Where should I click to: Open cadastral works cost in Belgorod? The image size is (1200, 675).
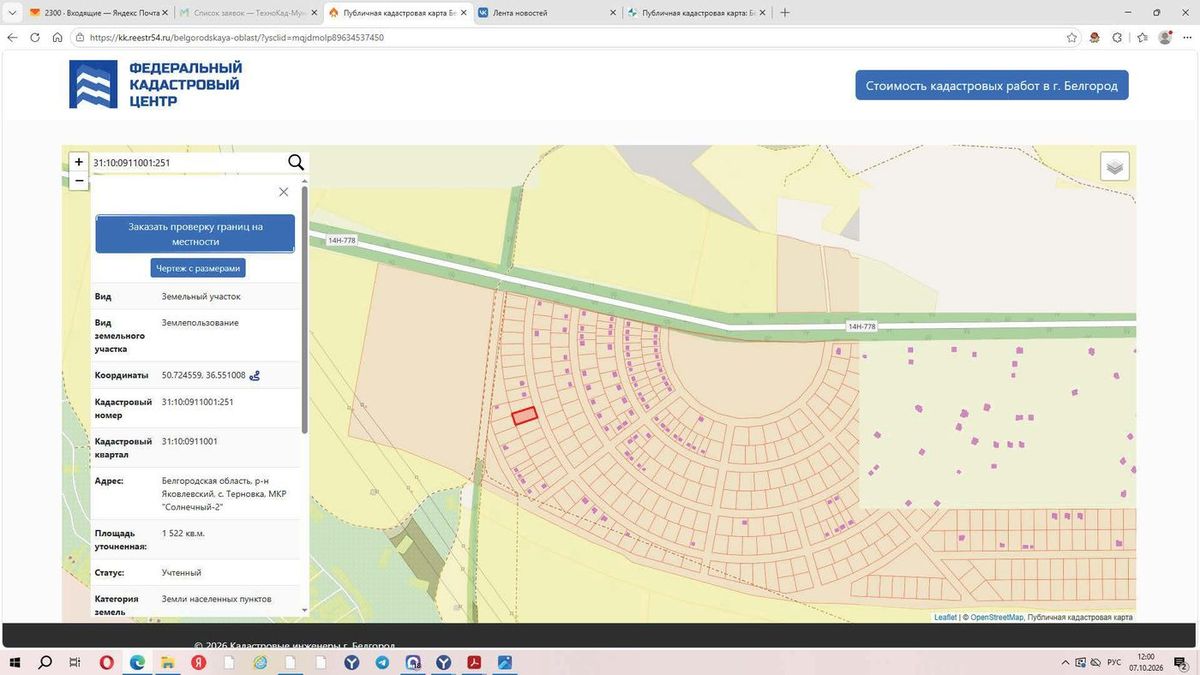(991, 86)
